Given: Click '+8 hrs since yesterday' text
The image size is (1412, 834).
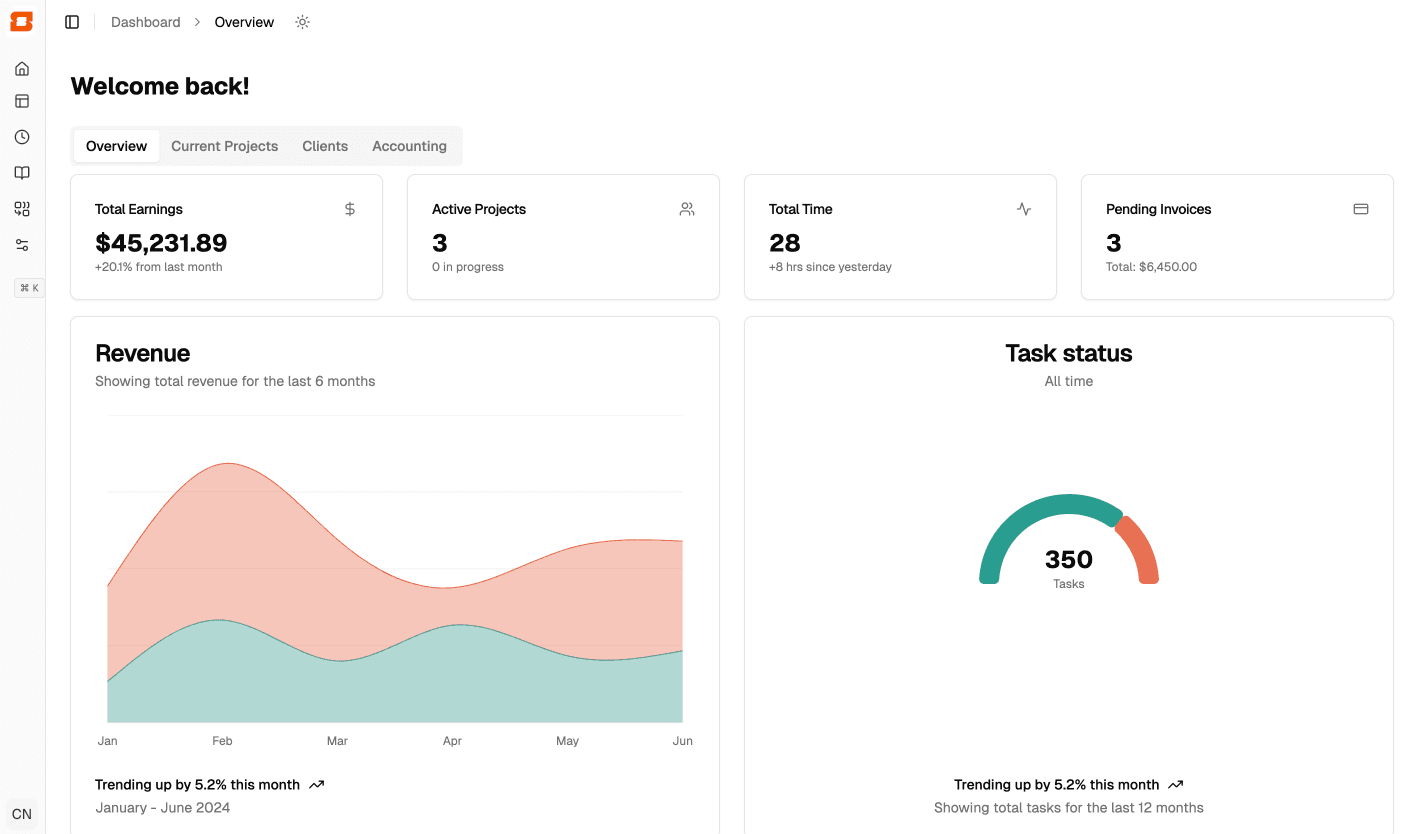Looking at the screenshot, I should click(830, 267).
